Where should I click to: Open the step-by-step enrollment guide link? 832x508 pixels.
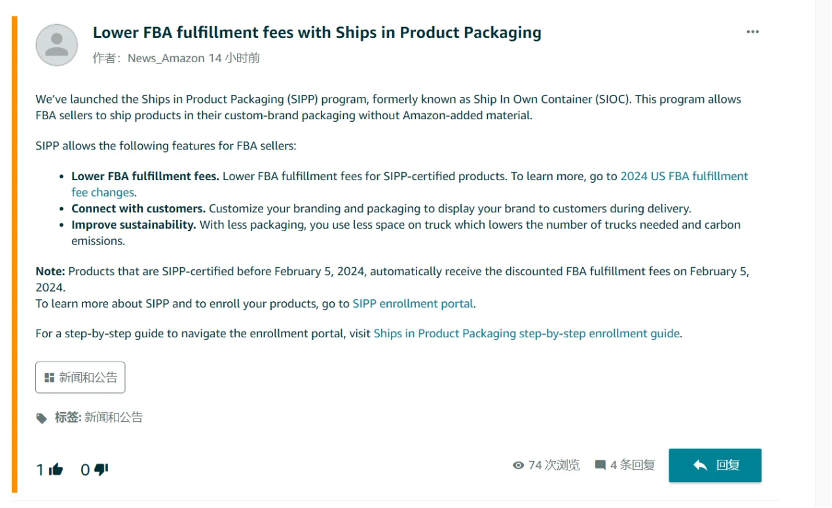coord(526,333)
